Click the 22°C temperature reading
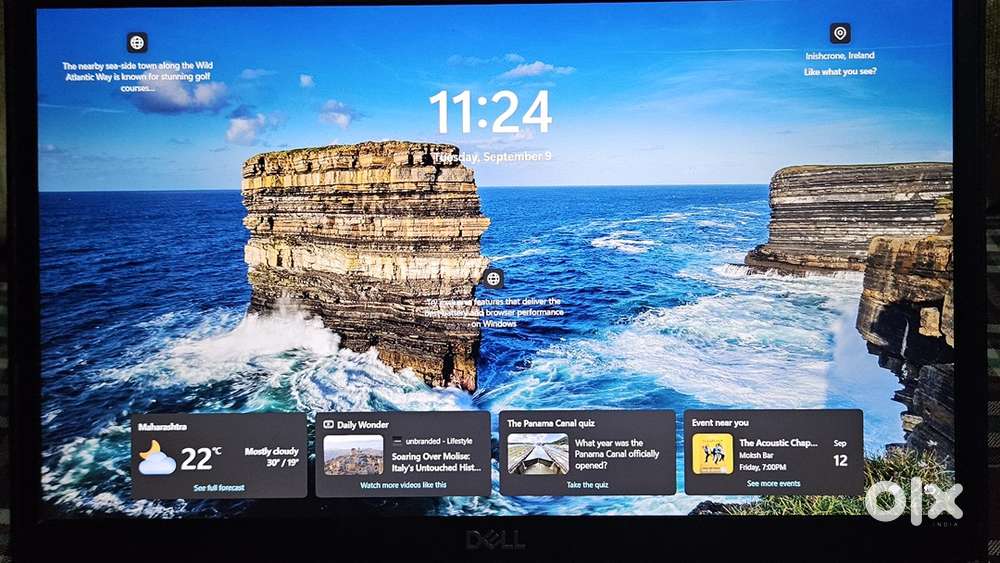1000x563 pixels. click(x=200, y=458)
